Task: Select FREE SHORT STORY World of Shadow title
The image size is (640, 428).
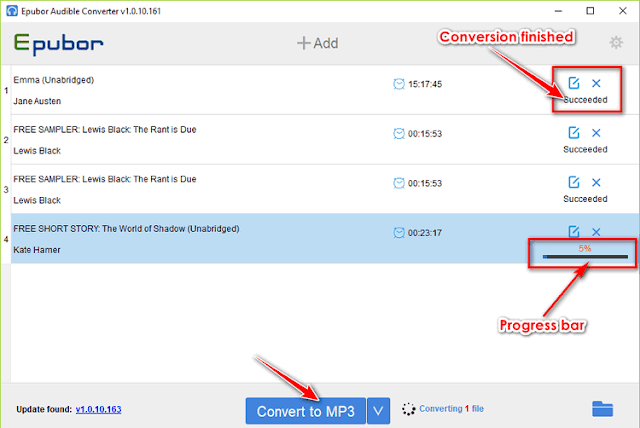Action: pos(127,229)
